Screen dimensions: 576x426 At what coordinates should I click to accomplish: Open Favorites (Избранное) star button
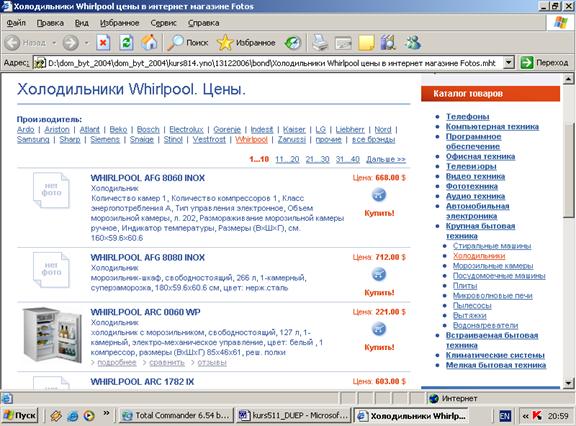click(246, 43)
